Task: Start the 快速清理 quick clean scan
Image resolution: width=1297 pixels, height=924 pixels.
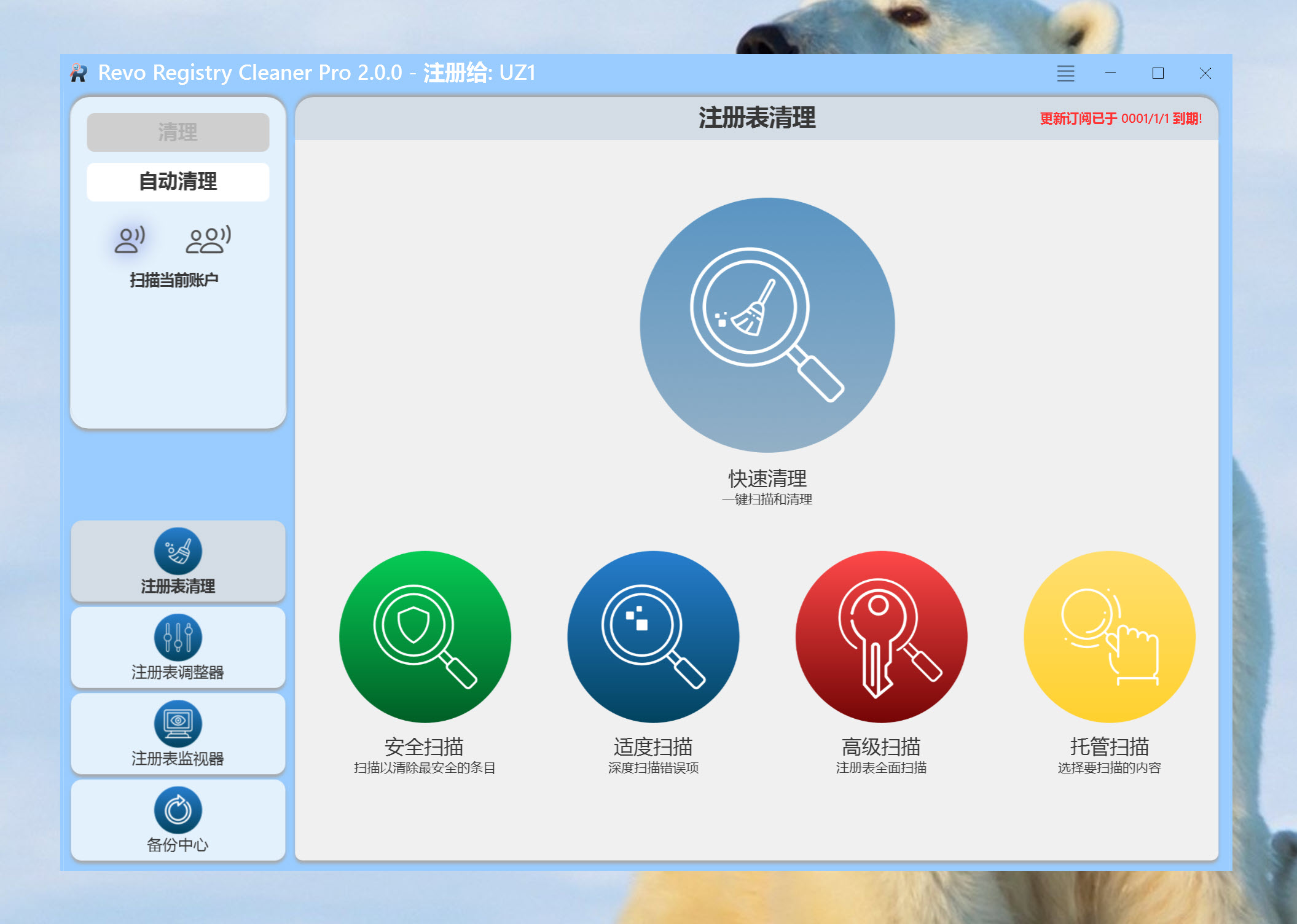Action: (x=767, y=324)
